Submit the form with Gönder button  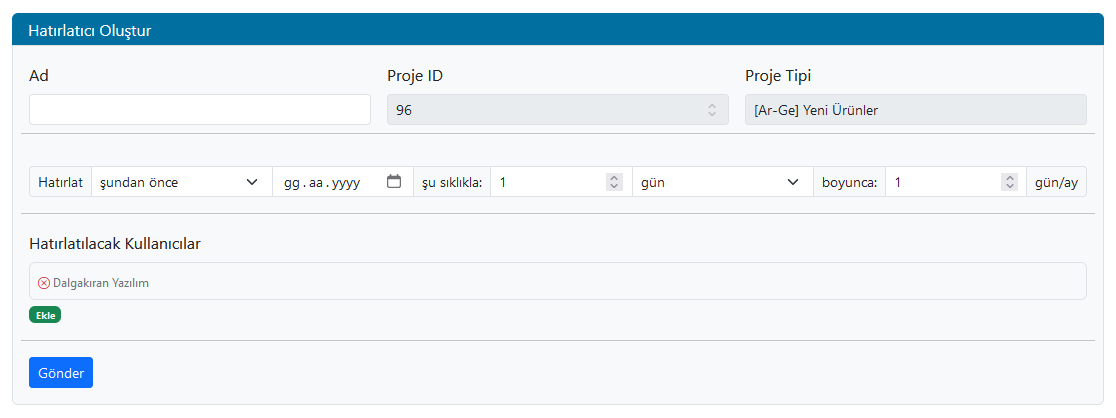point(61,372)
